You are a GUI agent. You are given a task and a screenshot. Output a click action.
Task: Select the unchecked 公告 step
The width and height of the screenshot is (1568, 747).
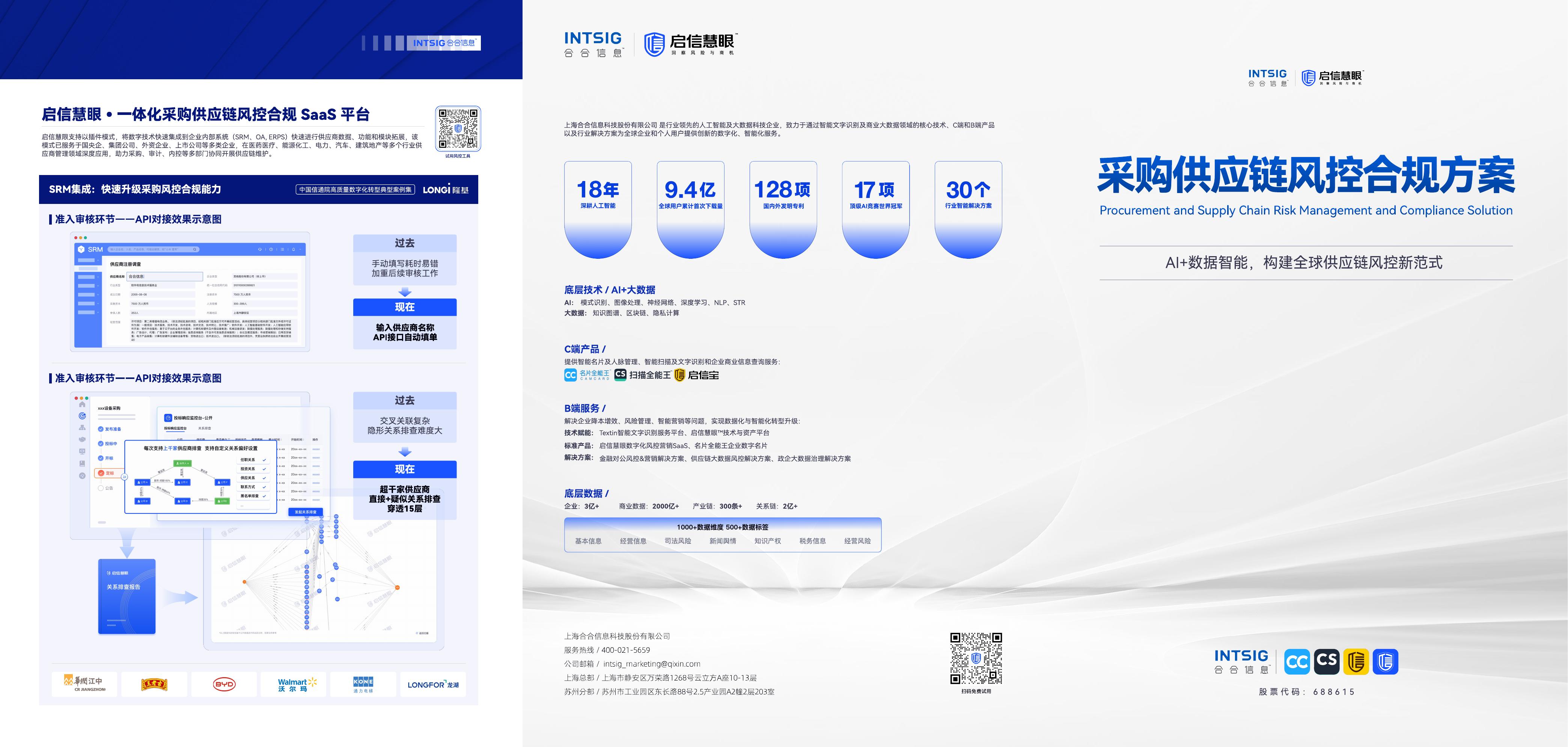click(106, 488)
